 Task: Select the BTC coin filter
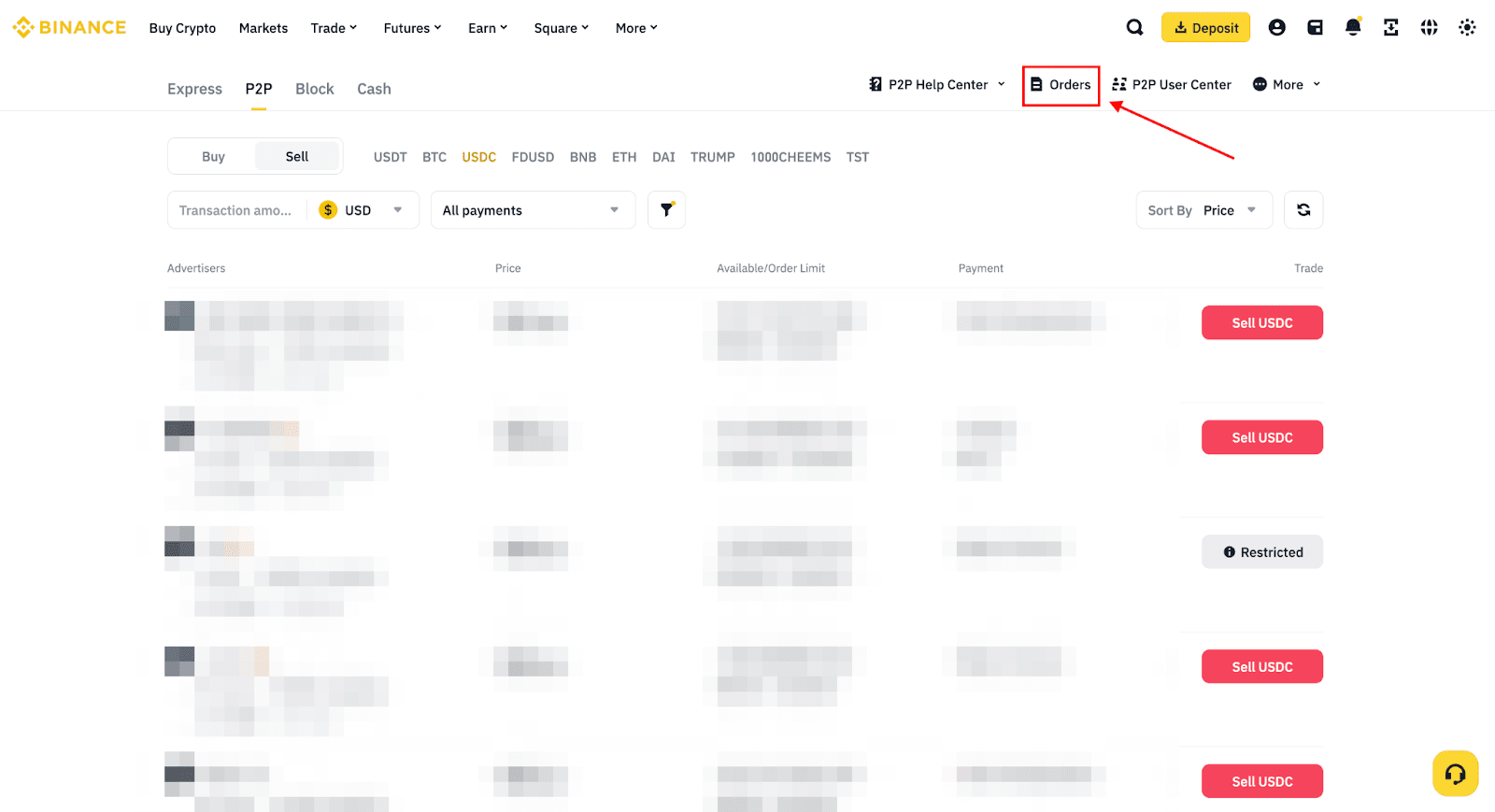[434, 157]
